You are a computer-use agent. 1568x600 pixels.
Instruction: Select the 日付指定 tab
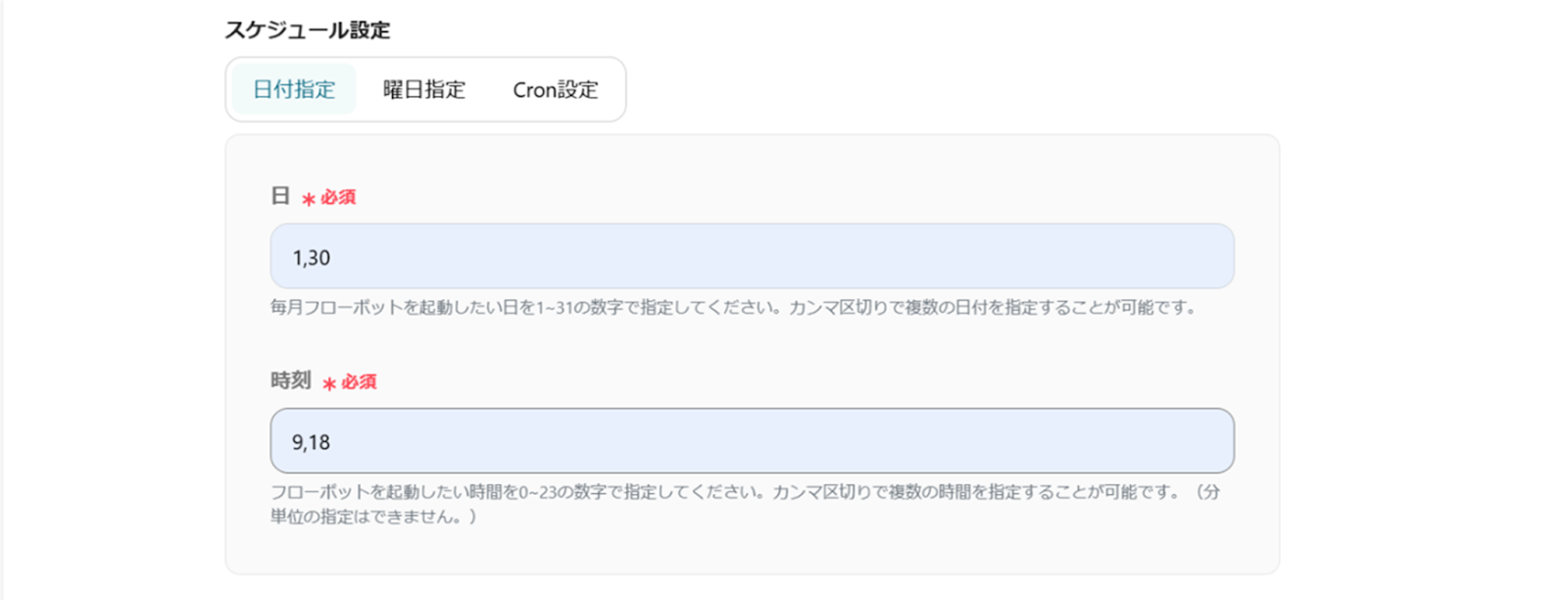pos(294,89)
